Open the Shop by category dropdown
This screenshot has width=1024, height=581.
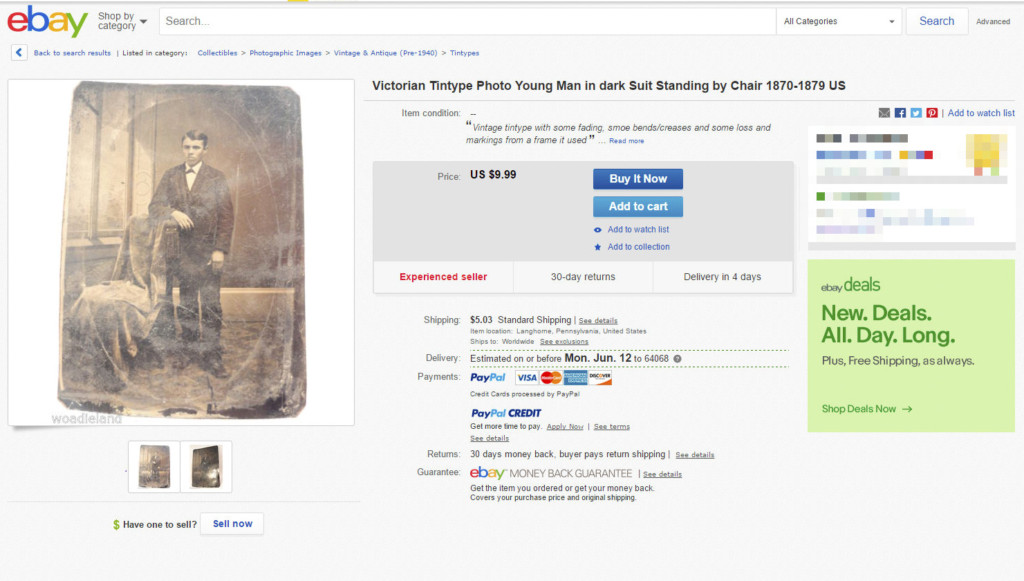click(x=122, y=21)
